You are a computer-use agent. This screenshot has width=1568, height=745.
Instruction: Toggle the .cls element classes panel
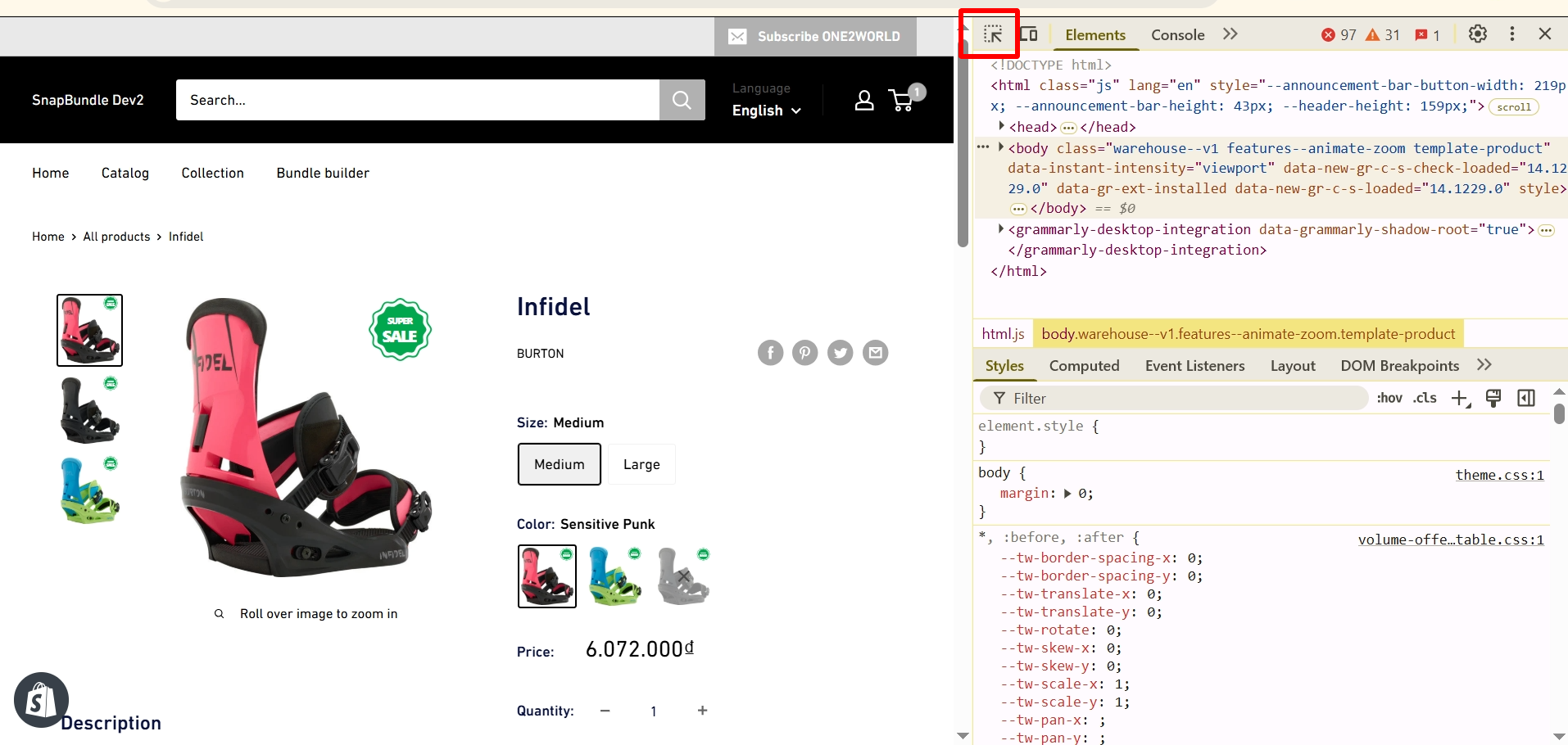click(x=1425, y=398)
